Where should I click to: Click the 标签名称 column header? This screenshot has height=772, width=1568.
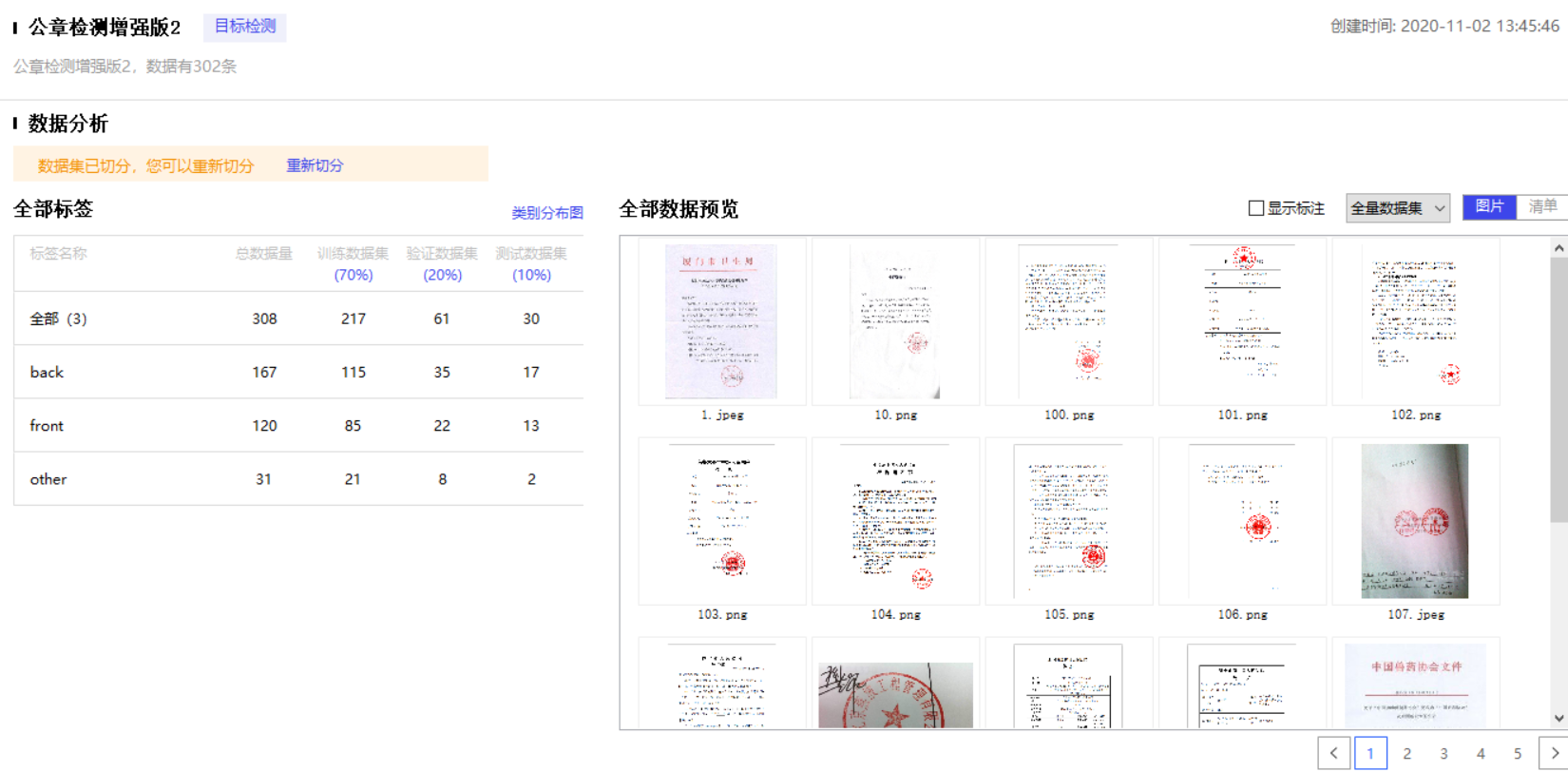(x=58, y=253)
